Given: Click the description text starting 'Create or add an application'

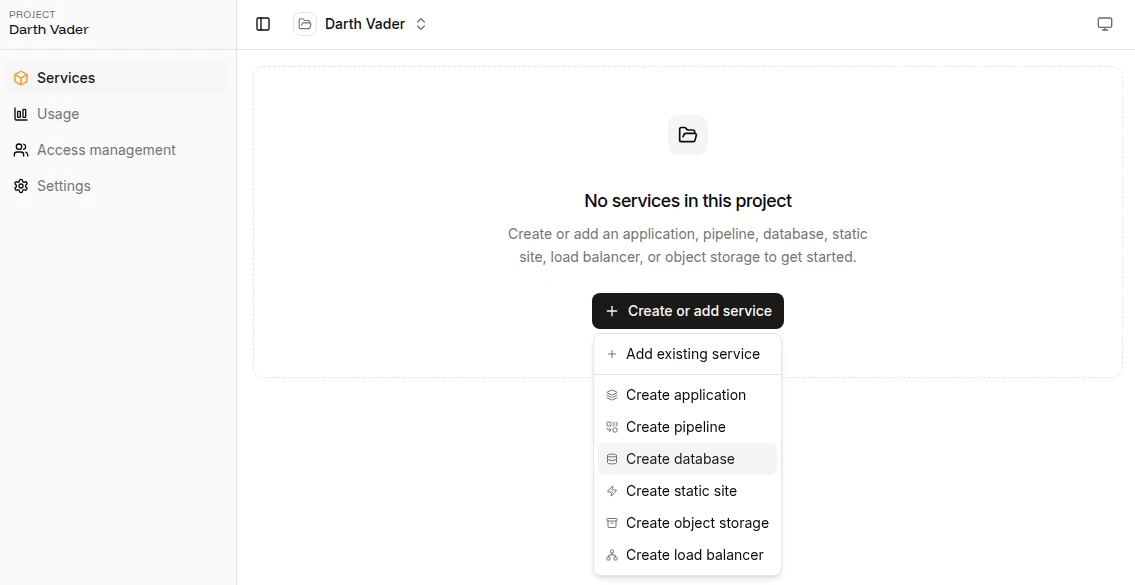Looking at the screenshot, I should pyautogui.click(x=688, y=245).
